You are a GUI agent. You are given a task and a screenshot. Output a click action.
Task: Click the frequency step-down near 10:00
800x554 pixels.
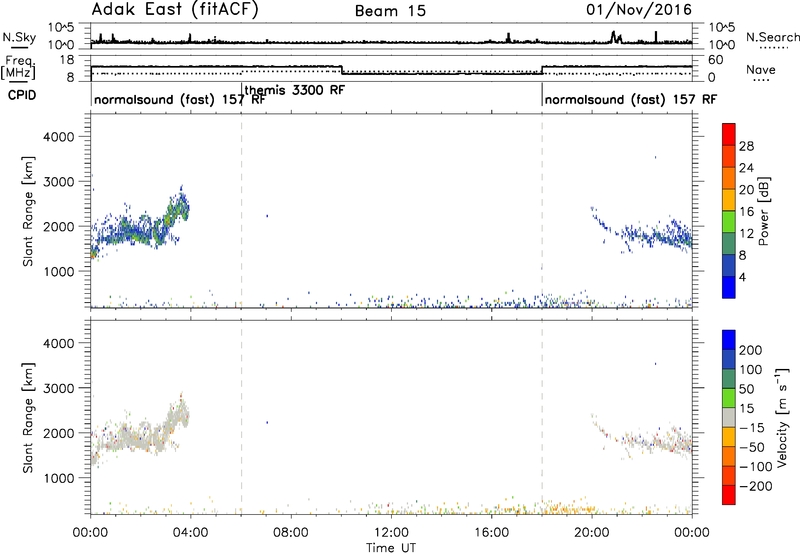tap(341, 70)
